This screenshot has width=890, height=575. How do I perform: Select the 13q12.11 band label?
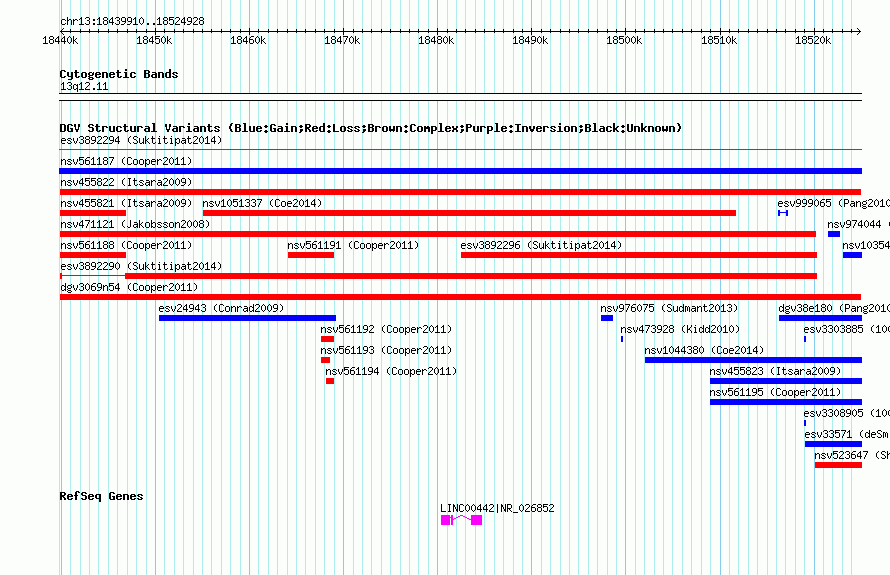pyautogui.click(x=84, y=86)
